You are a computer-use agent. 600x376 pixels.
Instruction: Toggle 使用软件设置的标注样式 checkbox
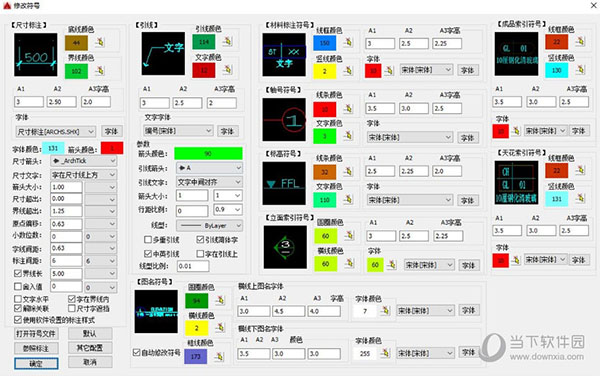pyautogui.click(x=18, y=320)
